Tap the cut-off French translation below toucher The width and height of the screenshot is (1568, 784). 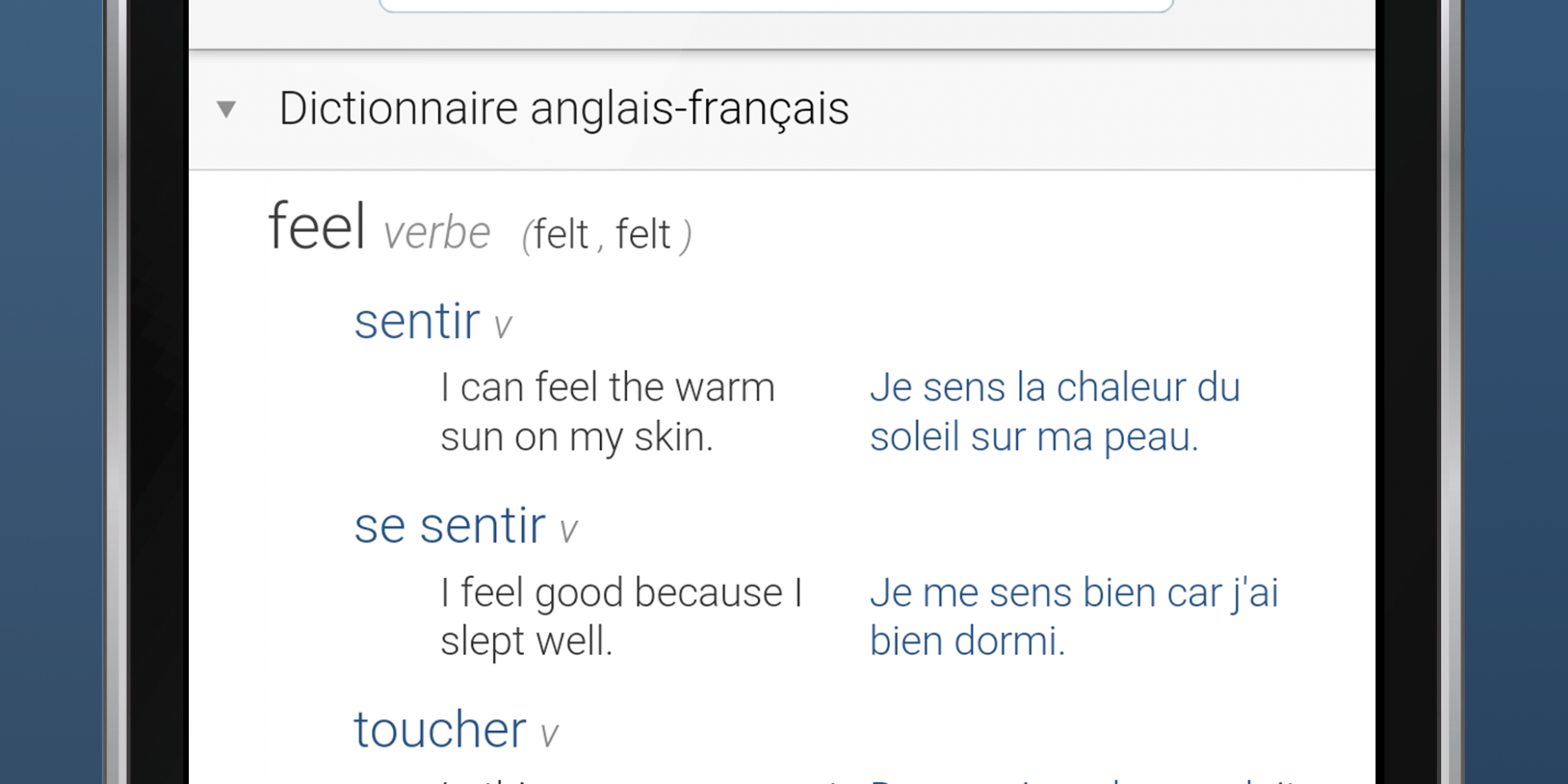[1083, 780]
